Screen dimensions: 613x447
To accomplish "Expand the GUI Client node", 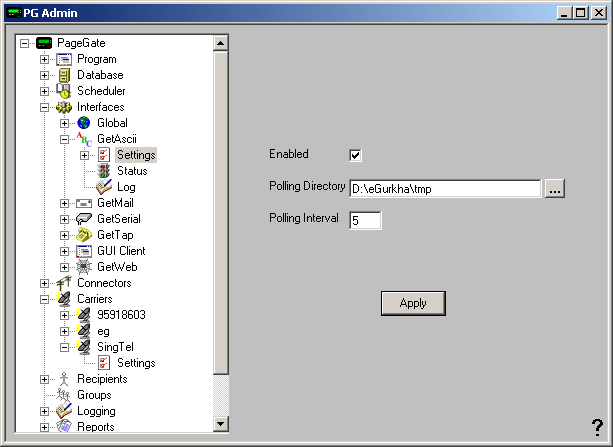I will pos(64,251).
